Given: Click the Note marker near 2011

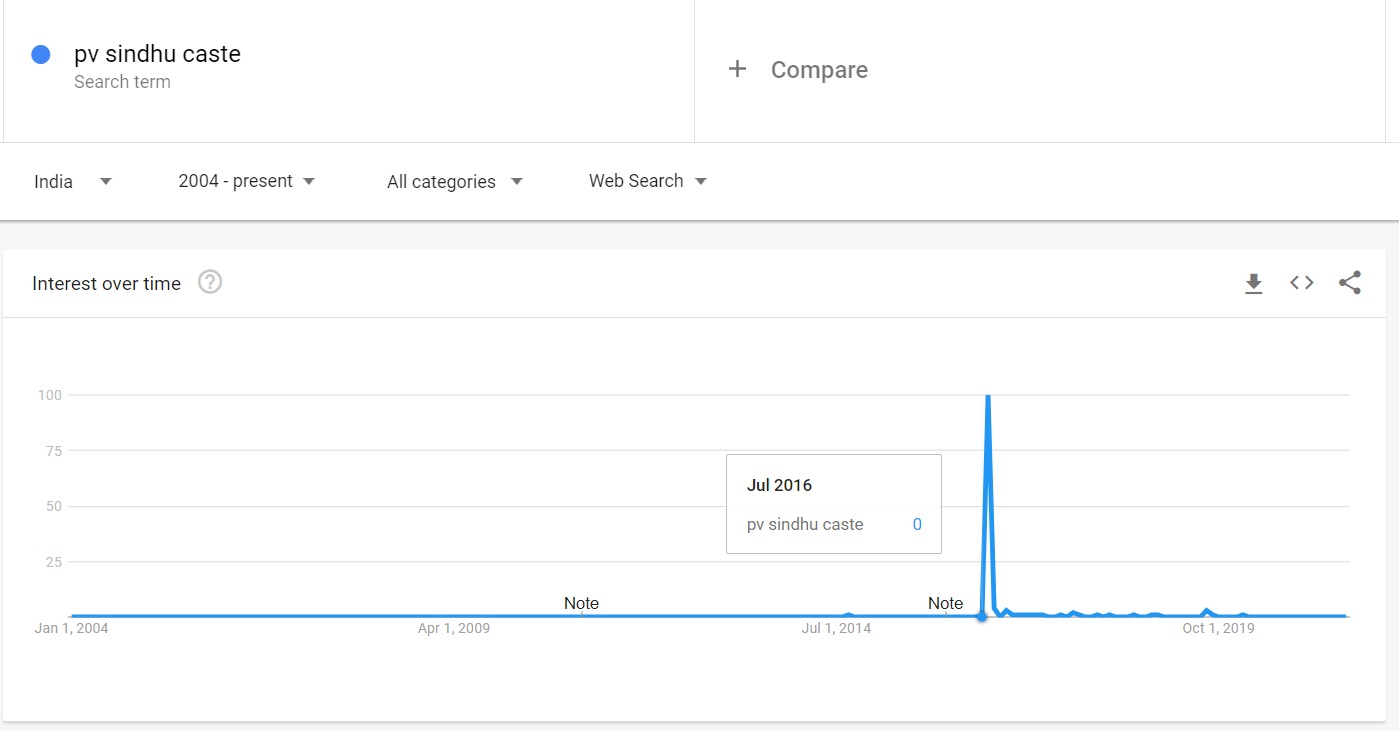Looking at the screenshot, I should point(581,603).
